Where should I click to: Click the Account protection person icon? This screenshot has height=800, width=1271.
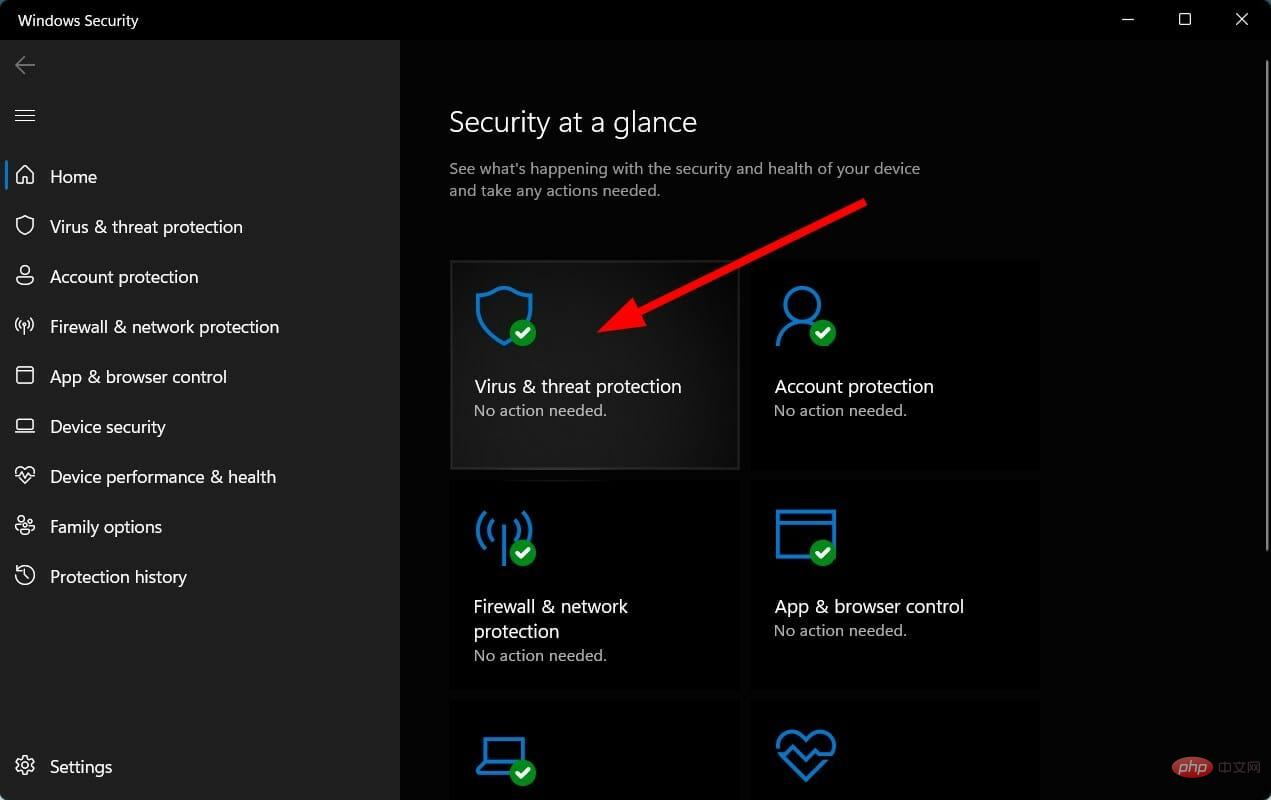pos(805,313)
